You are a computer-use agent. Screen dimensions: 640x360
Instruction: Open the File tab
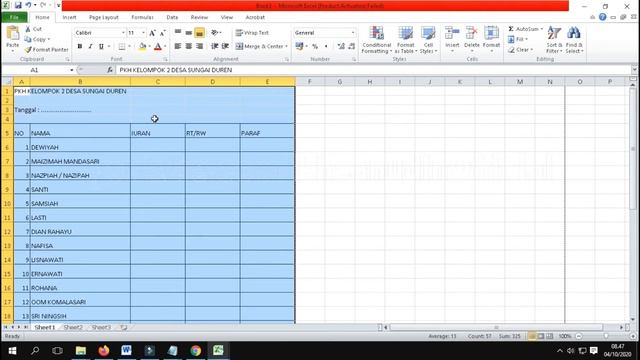pos(14,18)
